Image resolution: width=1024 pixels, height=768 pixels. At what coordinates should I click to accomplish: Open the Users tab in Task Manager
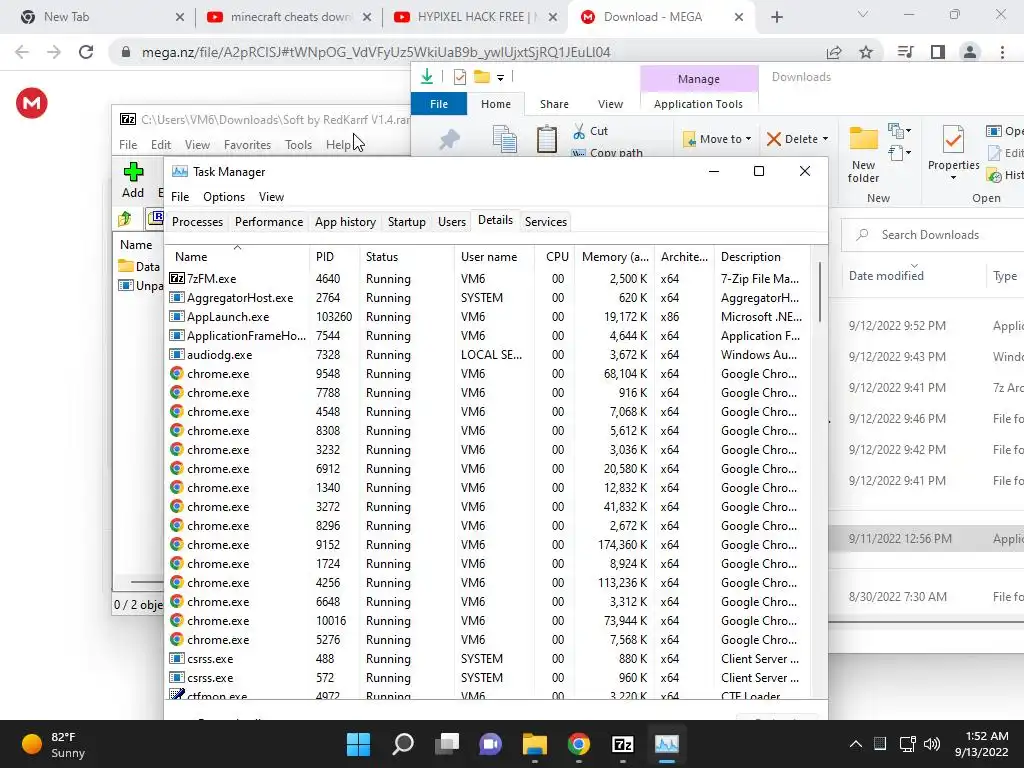point(451,222)
